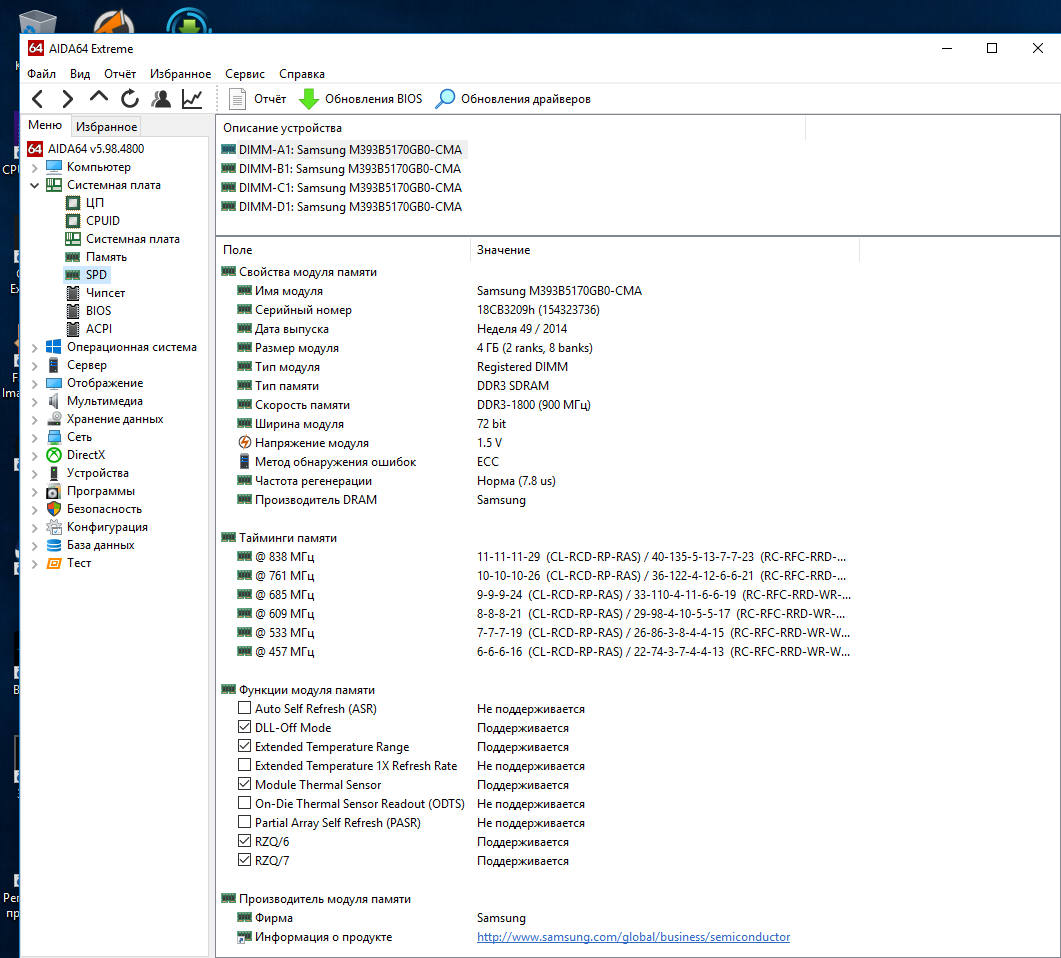Expand the Операционная система node
The height and width of the screenshot is (958, 1061).
coord(35,347)
